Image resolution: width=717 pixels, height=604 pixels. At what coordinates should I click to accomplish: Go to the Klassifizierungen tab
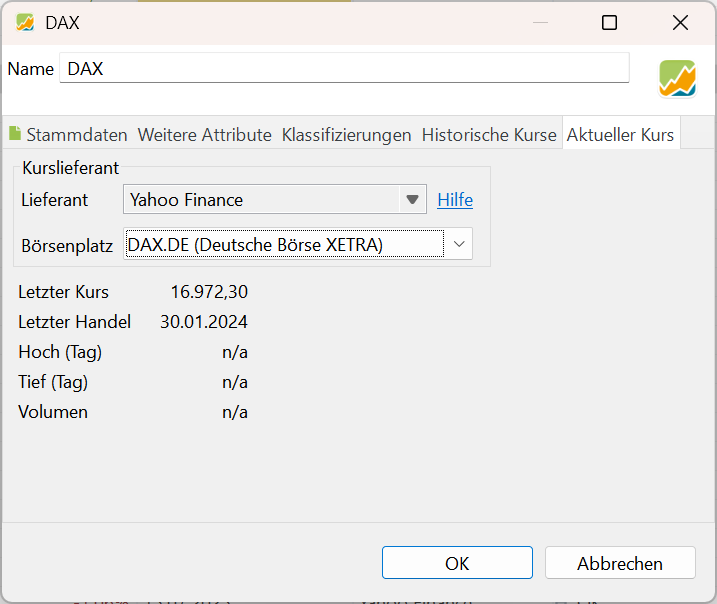point(346,135)
